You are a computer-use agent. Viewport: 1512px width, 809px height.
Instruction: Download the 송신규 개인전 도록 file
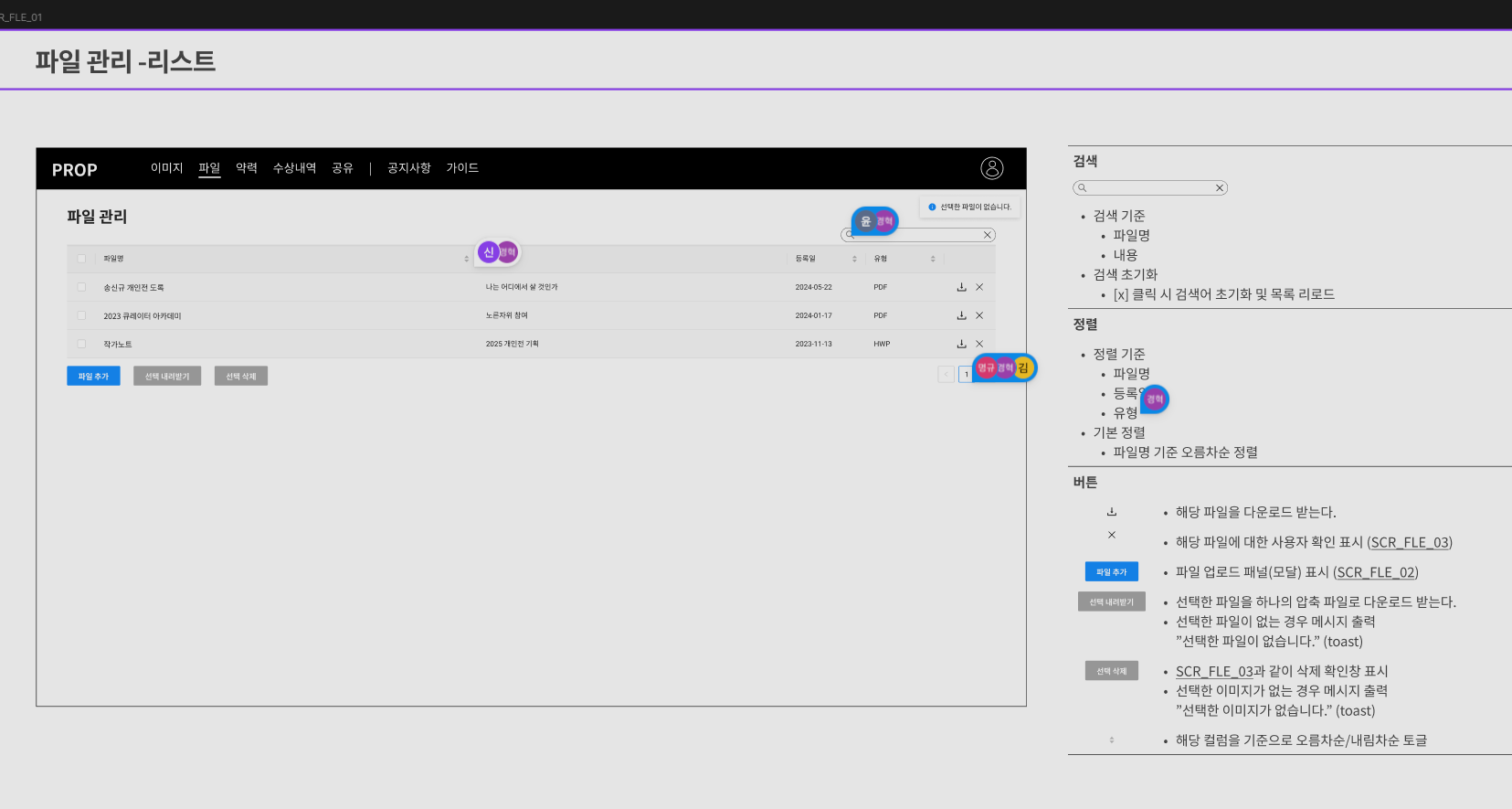click(x=961, y=287)
